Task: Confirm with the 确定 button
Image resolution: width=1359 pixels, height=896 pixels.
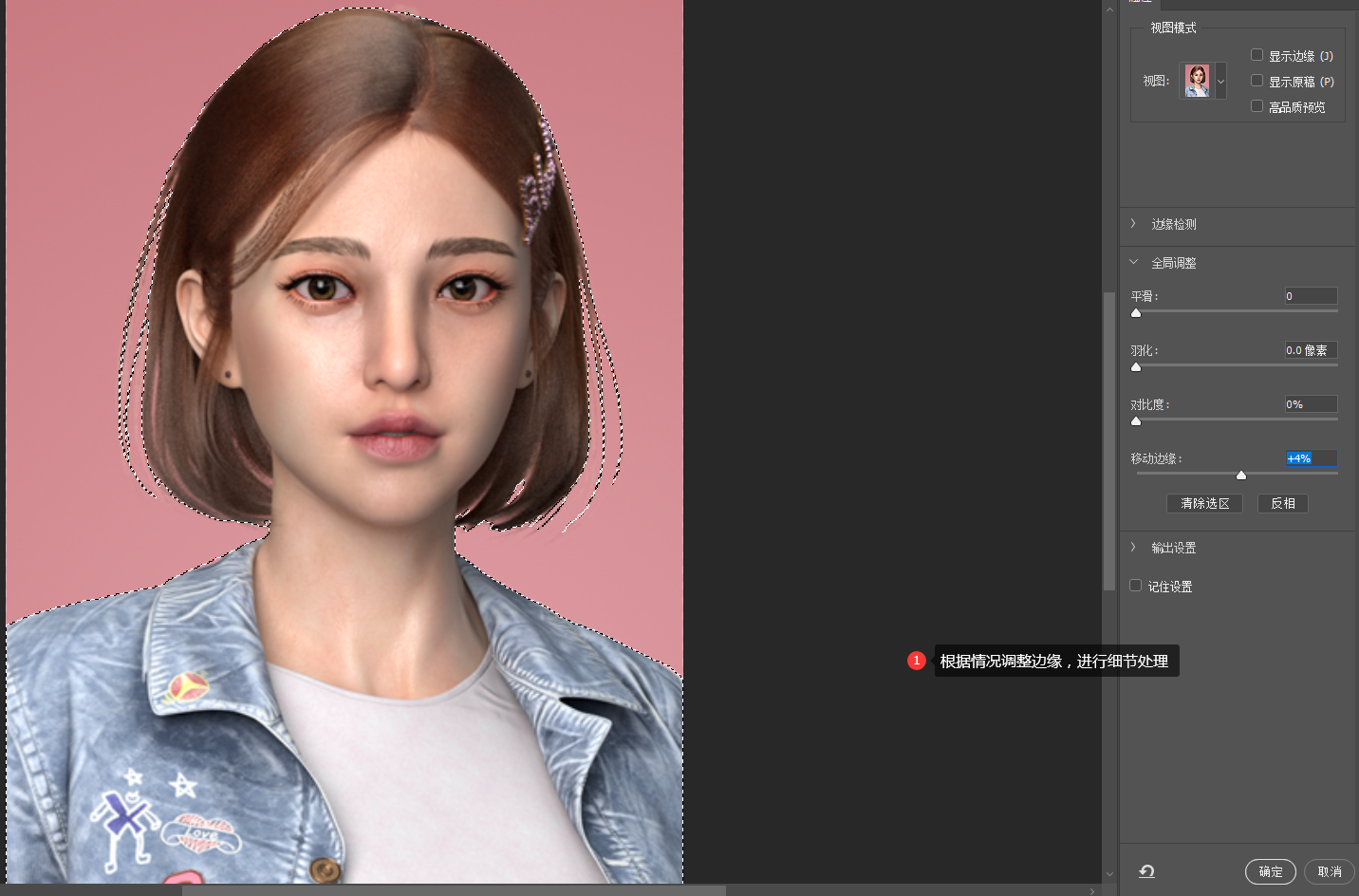Action: point(1270,871)
